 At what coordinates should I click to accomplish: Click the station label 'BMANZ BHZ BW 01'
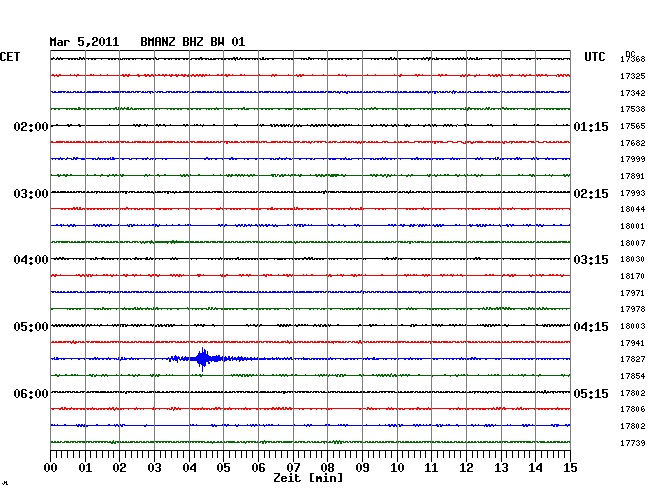[x=192, y=42]
